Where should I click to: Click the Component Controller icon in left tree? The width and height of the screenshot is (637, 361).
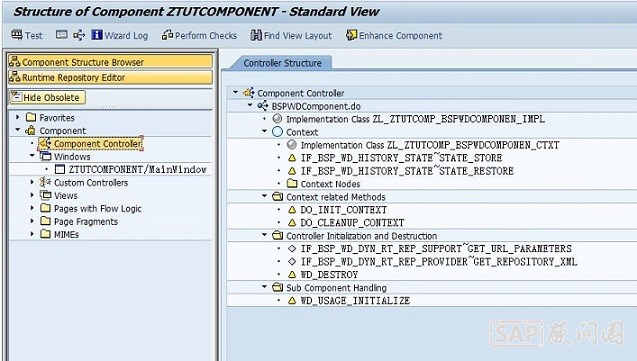(x=45, y=143)
